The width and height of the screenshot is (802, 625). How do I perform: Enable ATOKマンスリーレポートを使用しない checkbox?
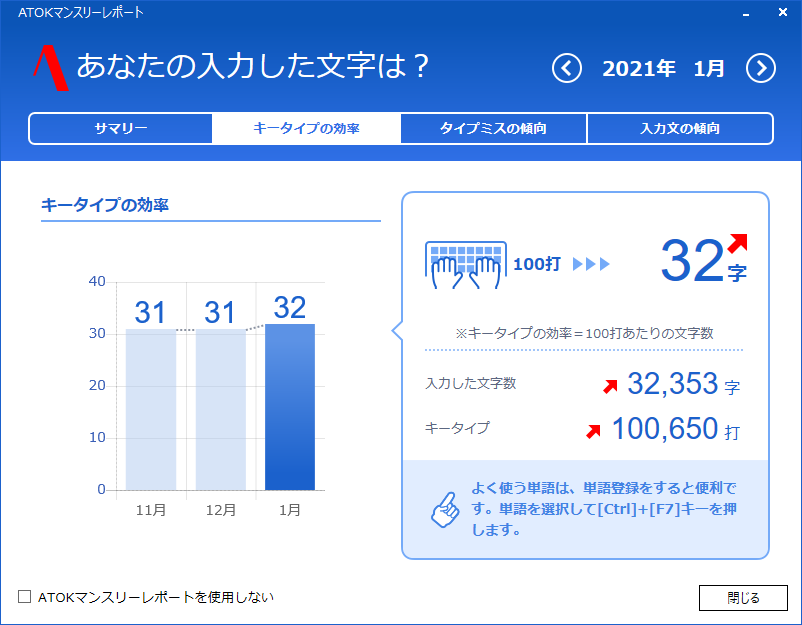[x=25, y=597]
